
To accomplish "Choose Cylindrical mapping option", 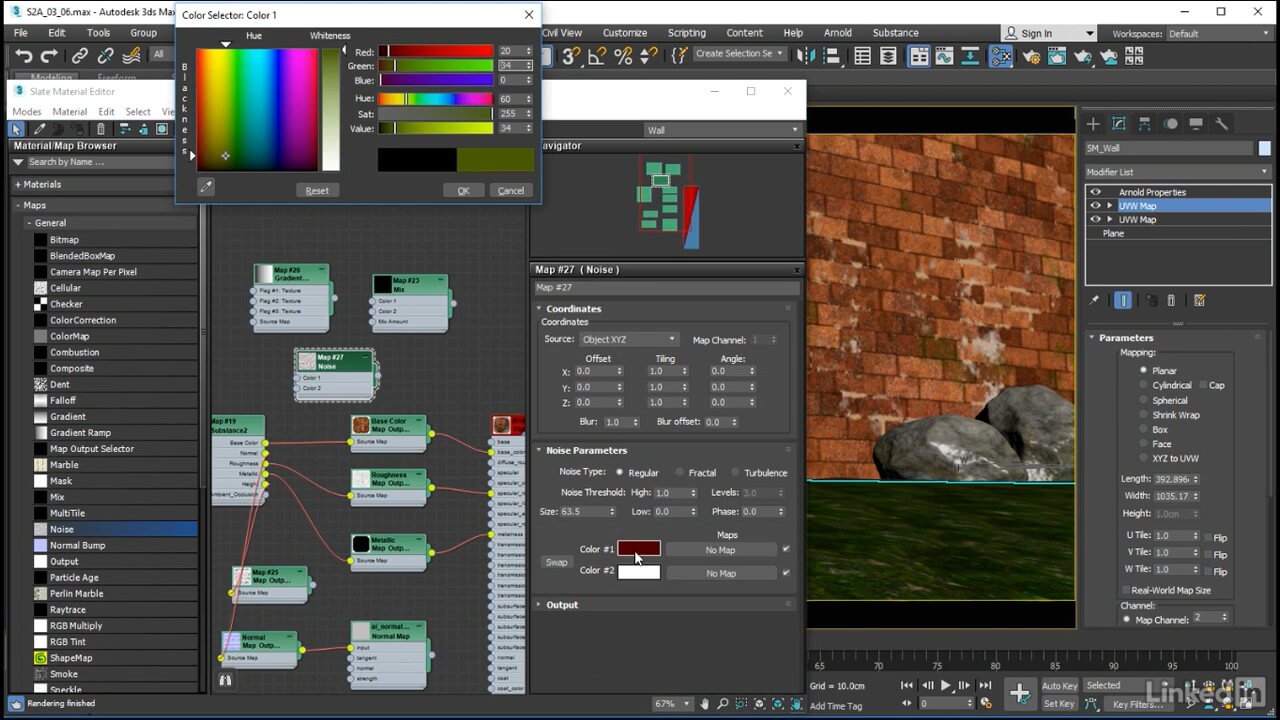I will click(1144, 385).
